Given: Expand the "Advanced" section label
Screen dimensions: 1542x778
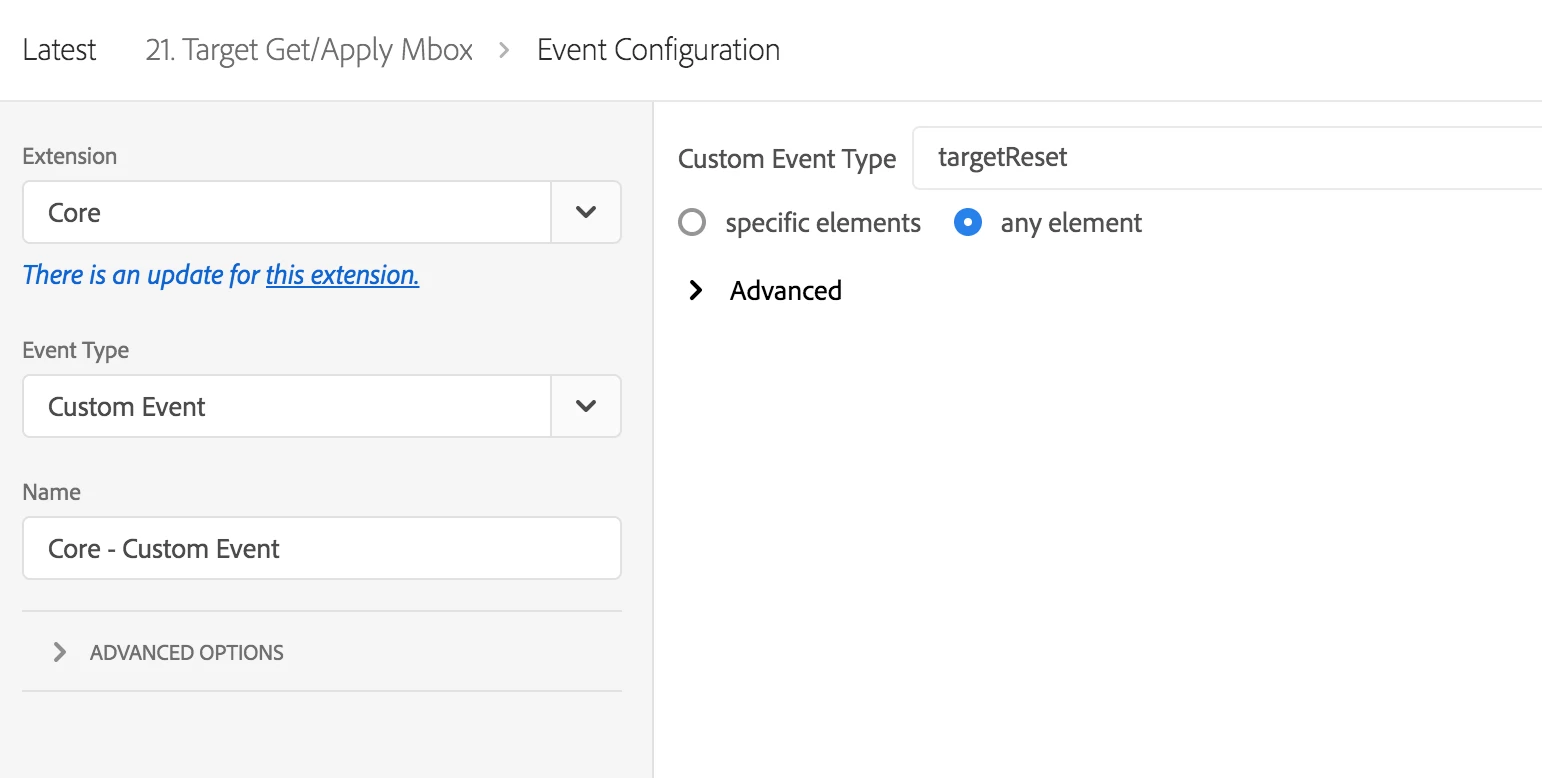Looking at the screenshot, I should coord(786,291).
